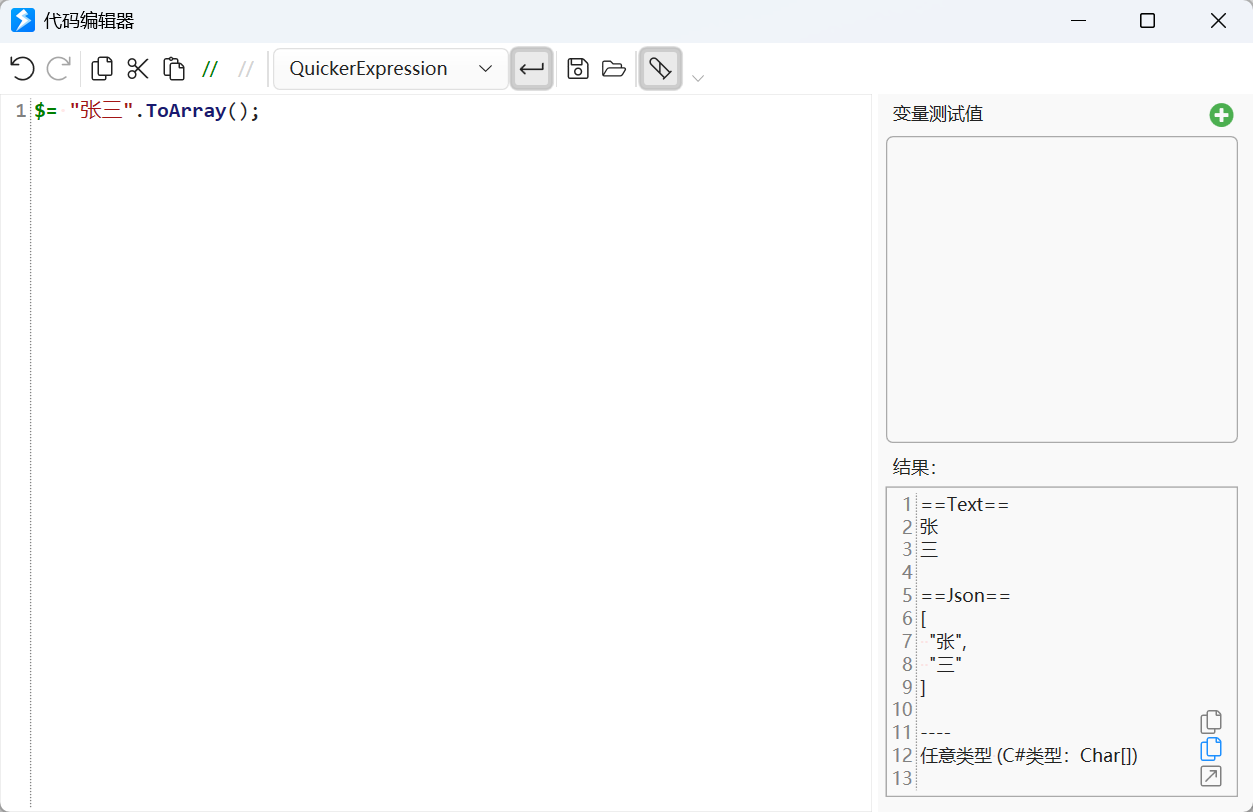Viewport: 1253px width, 812px height.
Task: Expand the toolbar overflow chevron
Action: point(698,78)
